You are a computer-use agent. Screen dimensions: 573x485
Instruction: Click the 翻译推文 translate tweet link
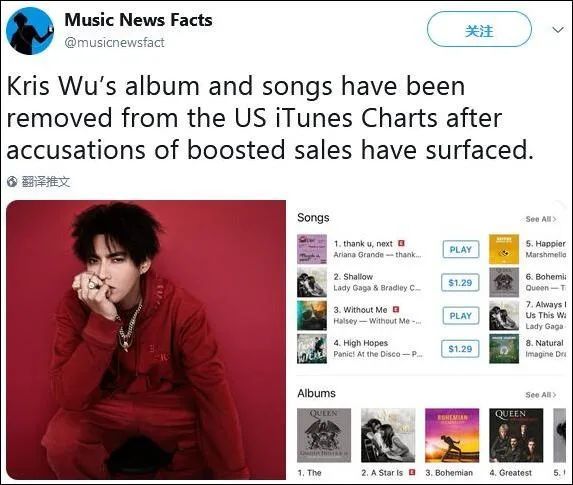pyautogui.click(x=46, y=181)
